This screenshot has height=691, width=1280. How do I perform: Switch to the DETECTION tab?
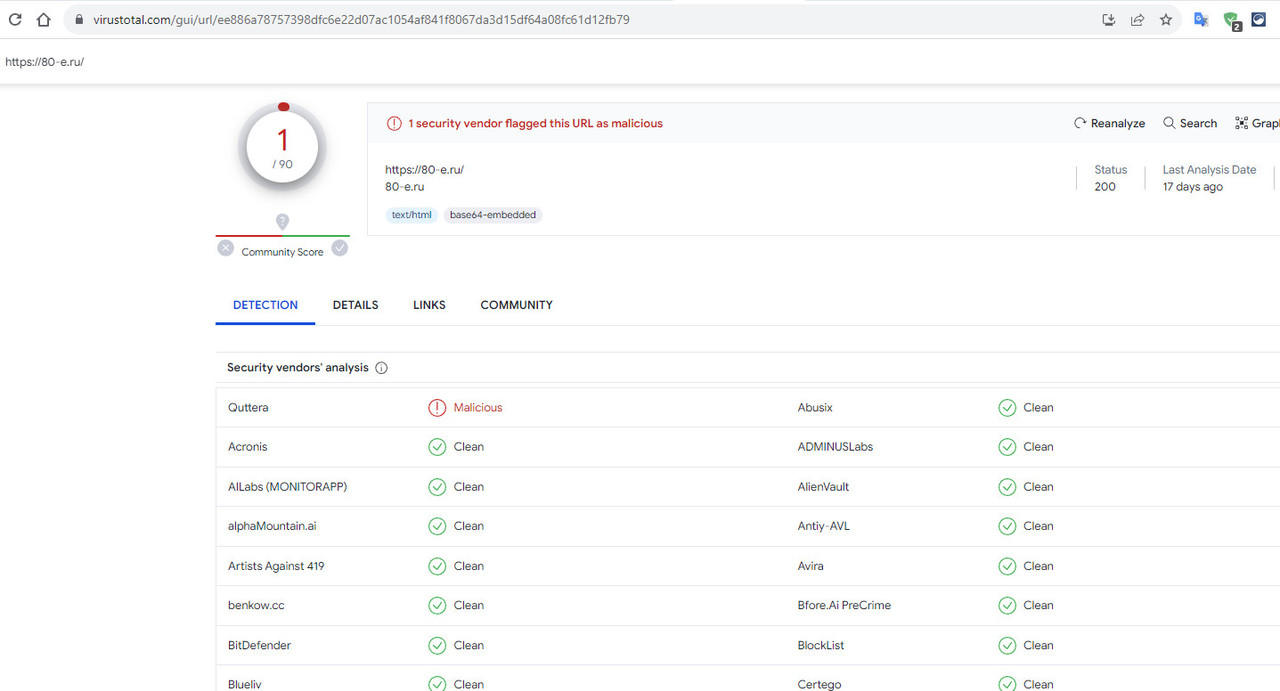pos(265,305)
